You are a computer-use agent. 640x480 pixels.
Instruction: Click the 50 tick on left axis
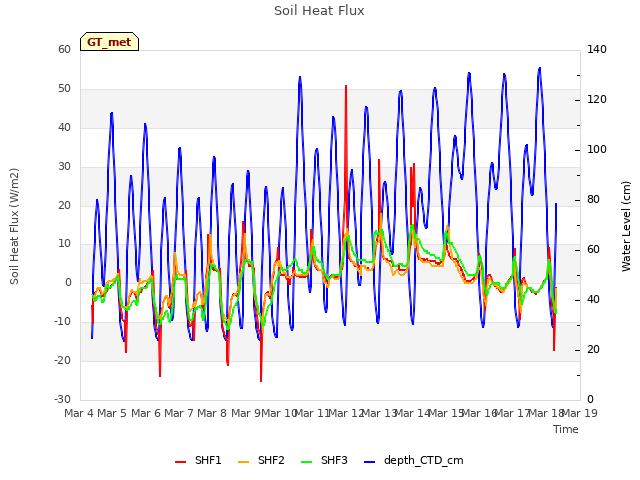(x=64, y=89)
